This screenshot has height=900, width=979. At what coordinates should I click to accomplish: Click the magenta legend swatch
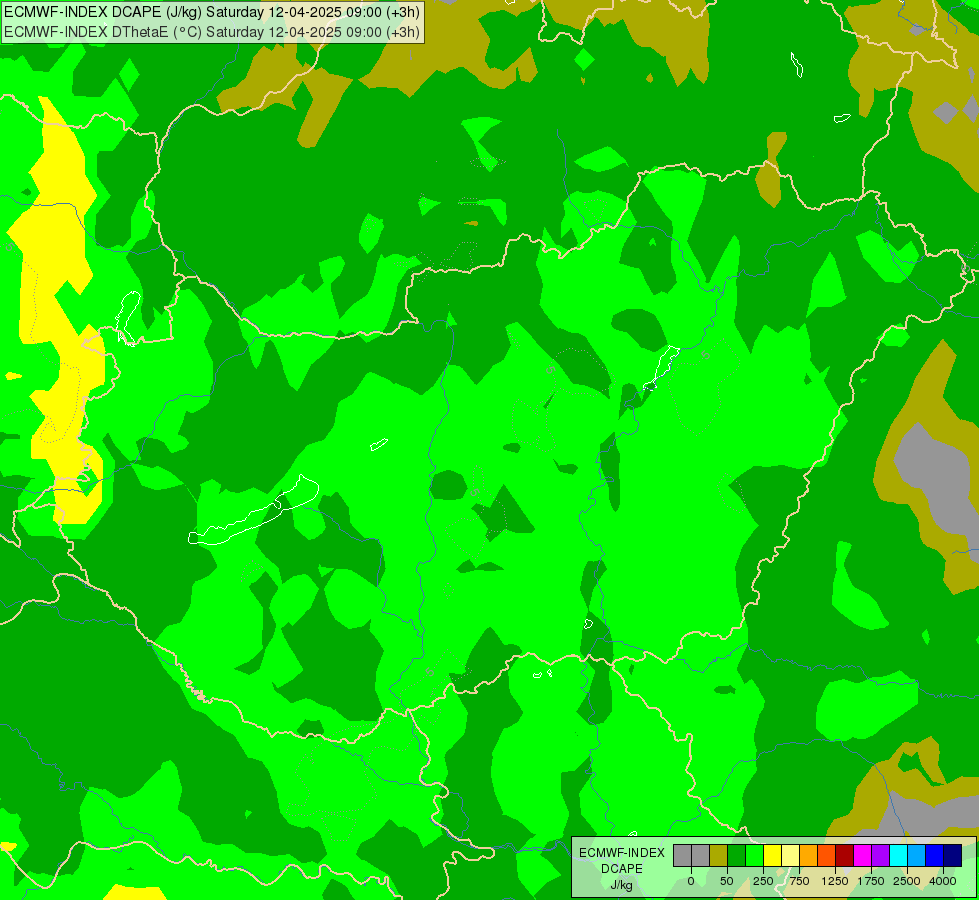point(862,856)
